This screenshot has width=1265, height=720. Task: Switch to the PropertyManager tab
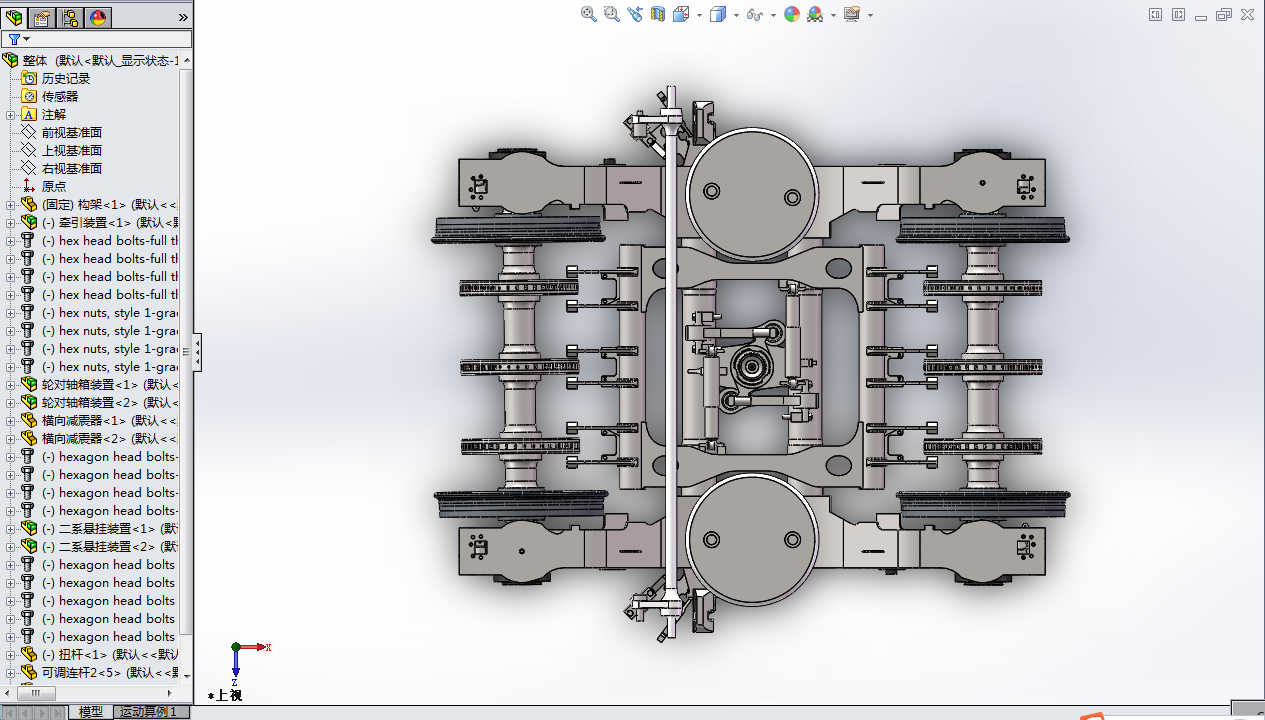[x=42, y=17]
